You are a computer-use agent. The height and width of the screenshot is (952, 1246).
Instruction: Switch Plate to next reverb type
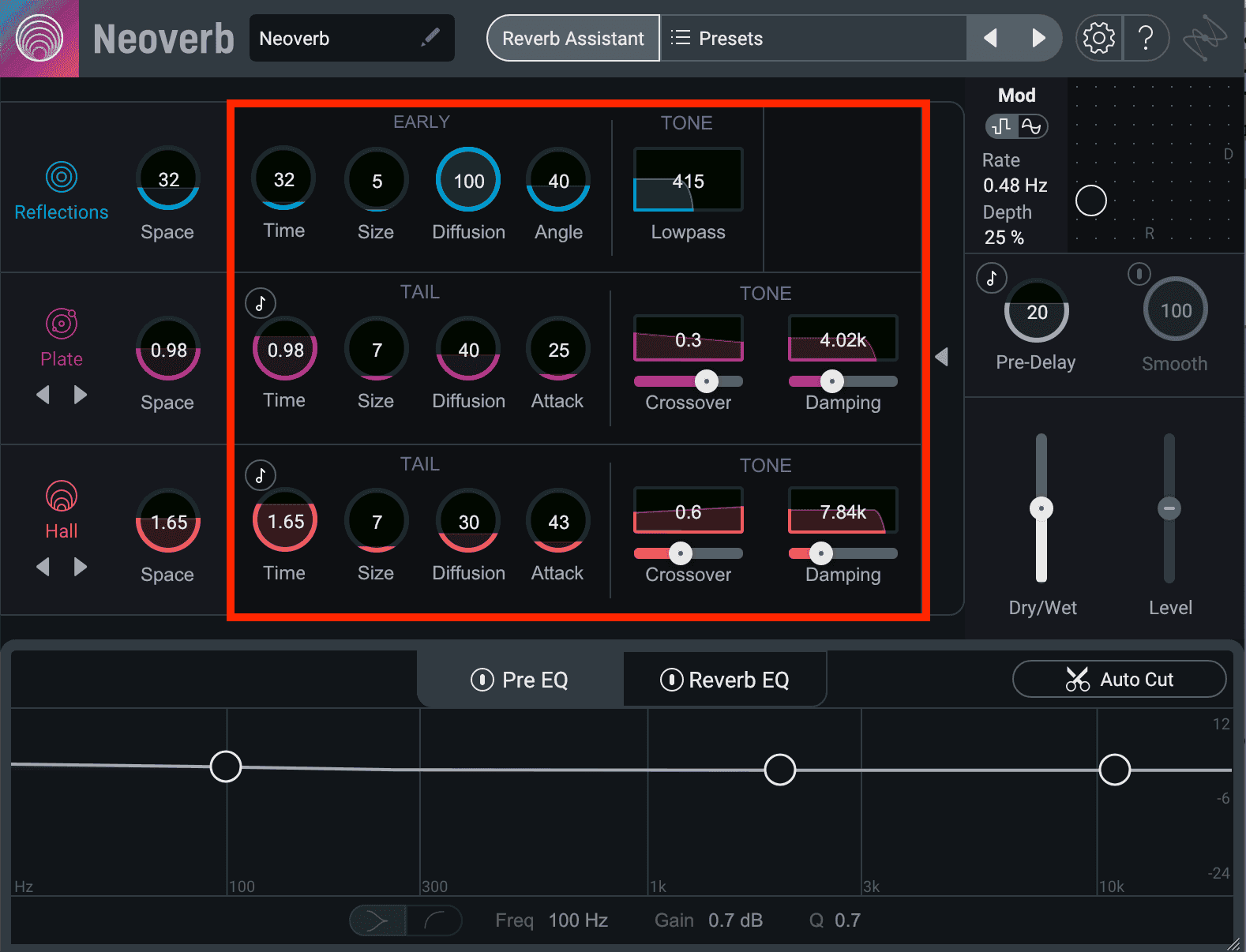80,395
